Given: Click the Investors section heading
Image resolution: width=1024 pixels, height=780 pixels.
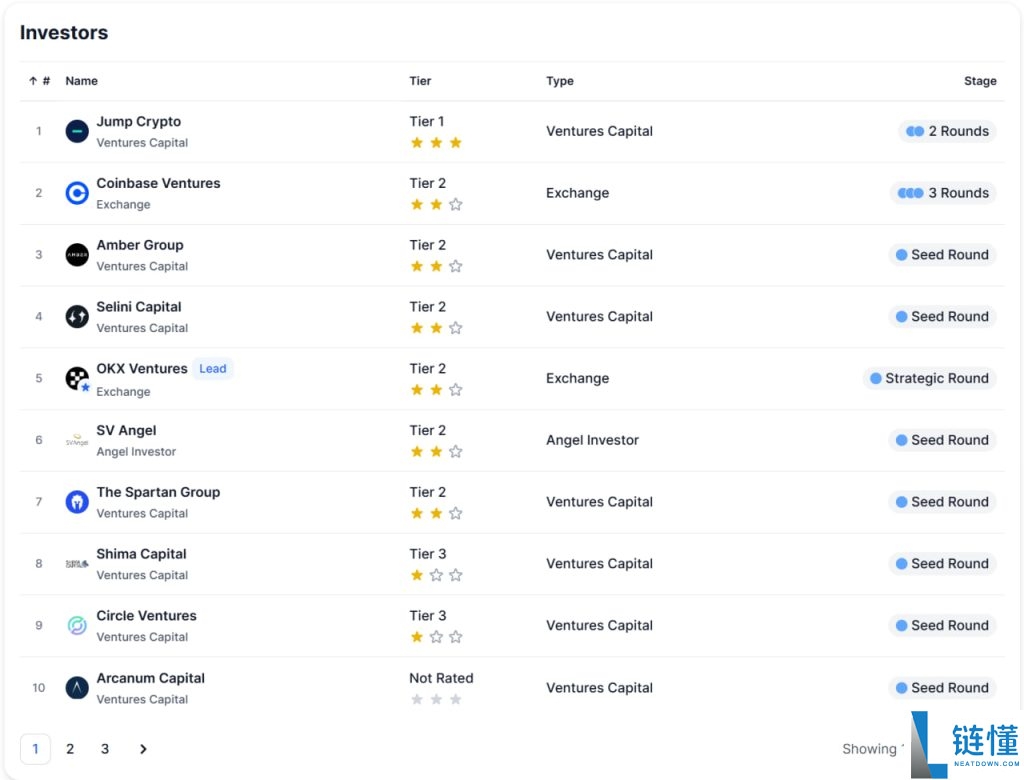Looking at the screenshot, I should (x=64, y=33).
